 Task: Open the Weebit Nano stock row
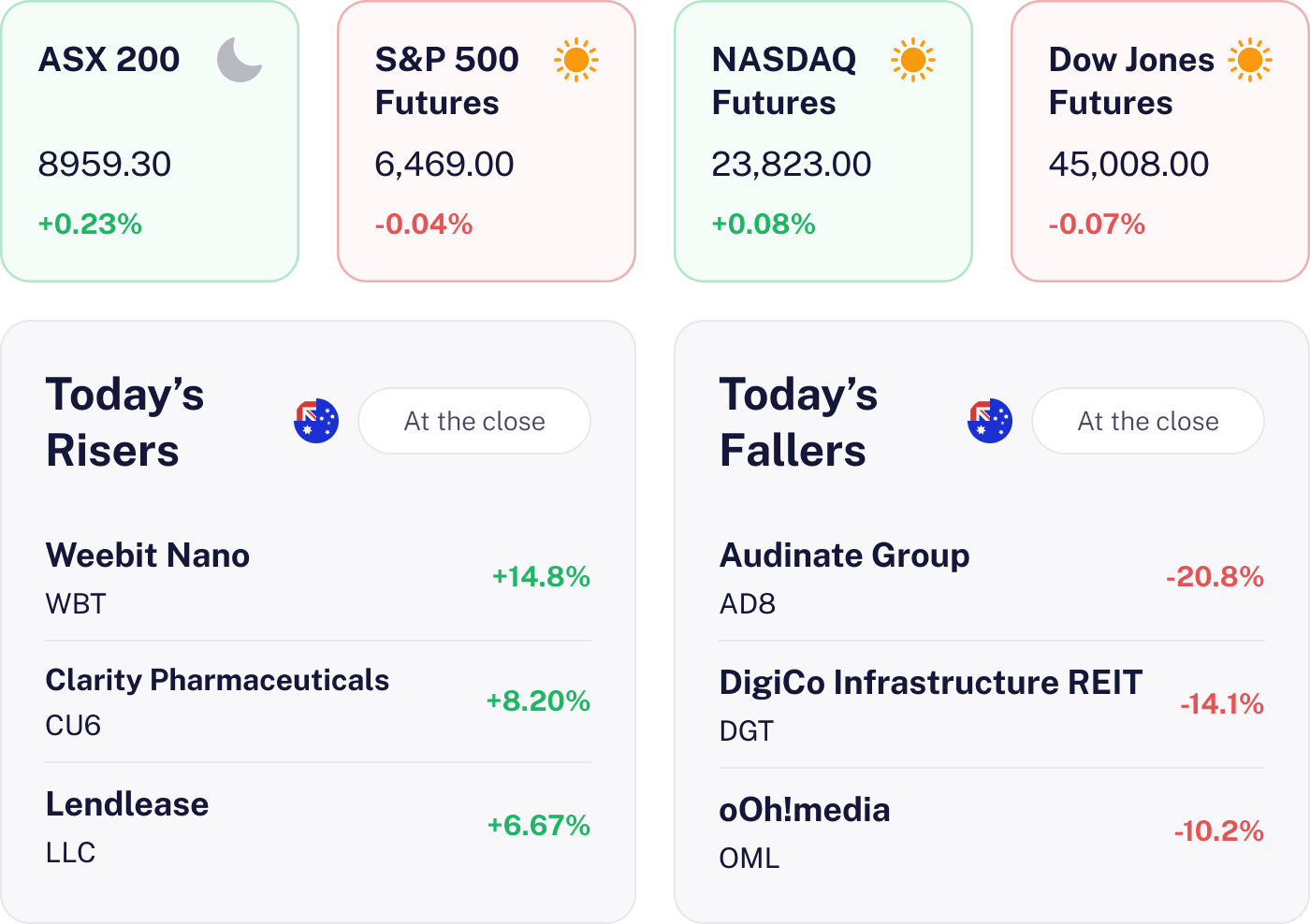tap(318, 578)
